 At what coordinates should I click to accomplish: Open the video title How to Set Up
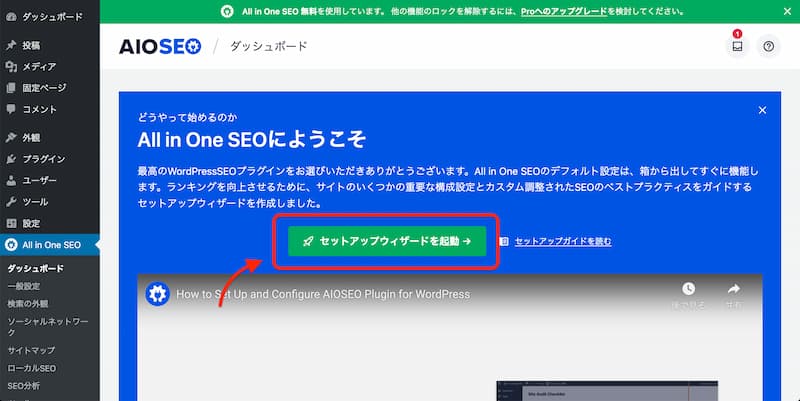point(323,294)
